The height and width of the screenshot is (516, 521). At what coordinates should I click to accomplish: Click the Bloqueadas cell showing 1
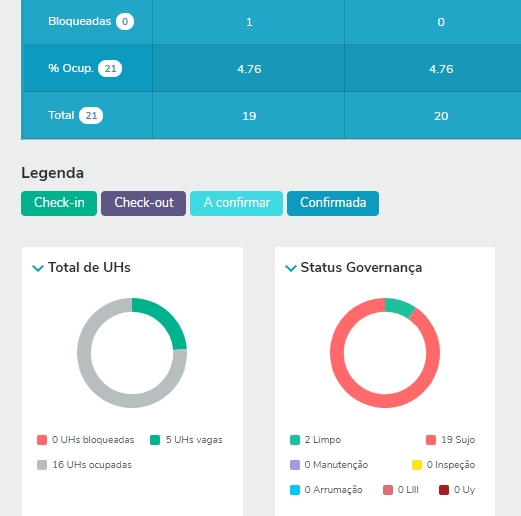click(x=249, y=22)
